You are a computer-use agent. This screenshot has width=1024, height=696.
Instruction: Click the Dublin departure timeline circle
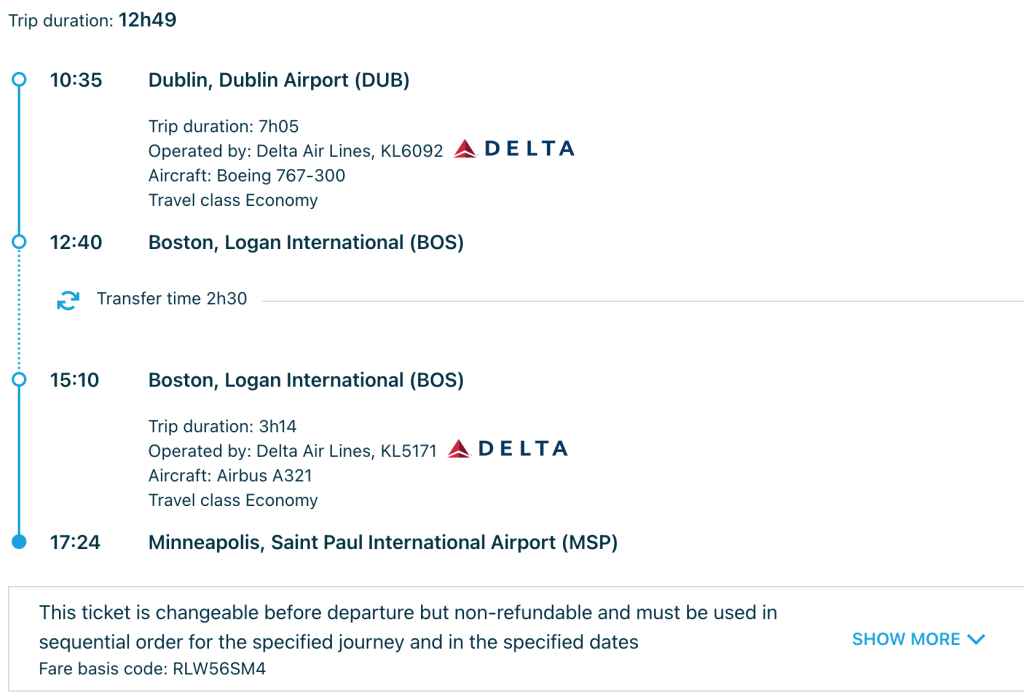(x=19, y=80)
